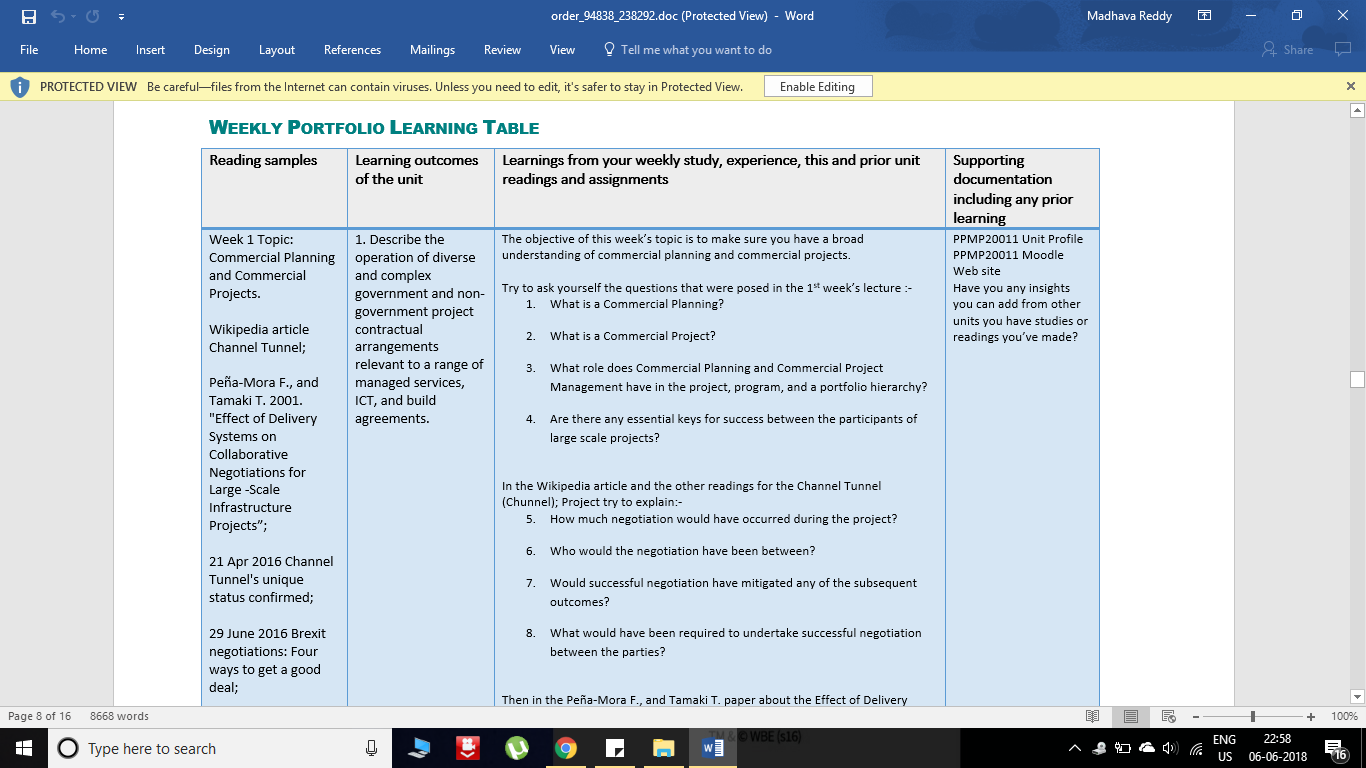Click the vertical scrollbar down arrow
Viewport: 1366px width, 768px height.
(x=1357, y=696)
